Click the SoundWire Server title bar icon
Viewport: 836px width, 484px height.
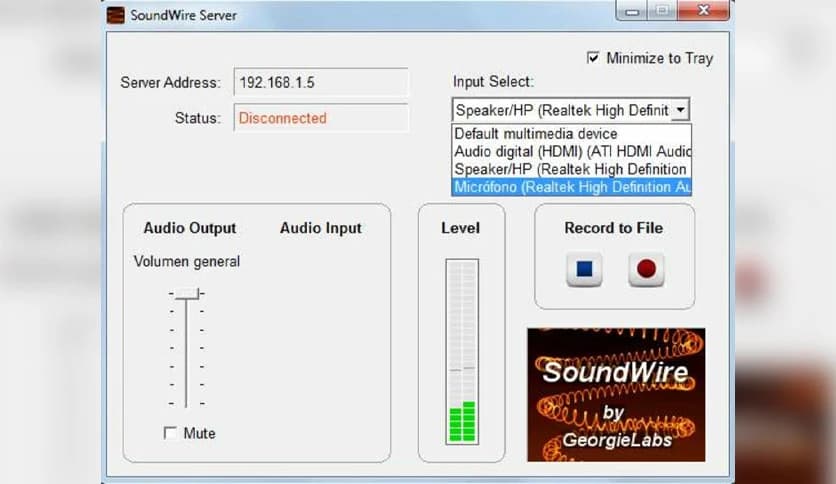116,15
